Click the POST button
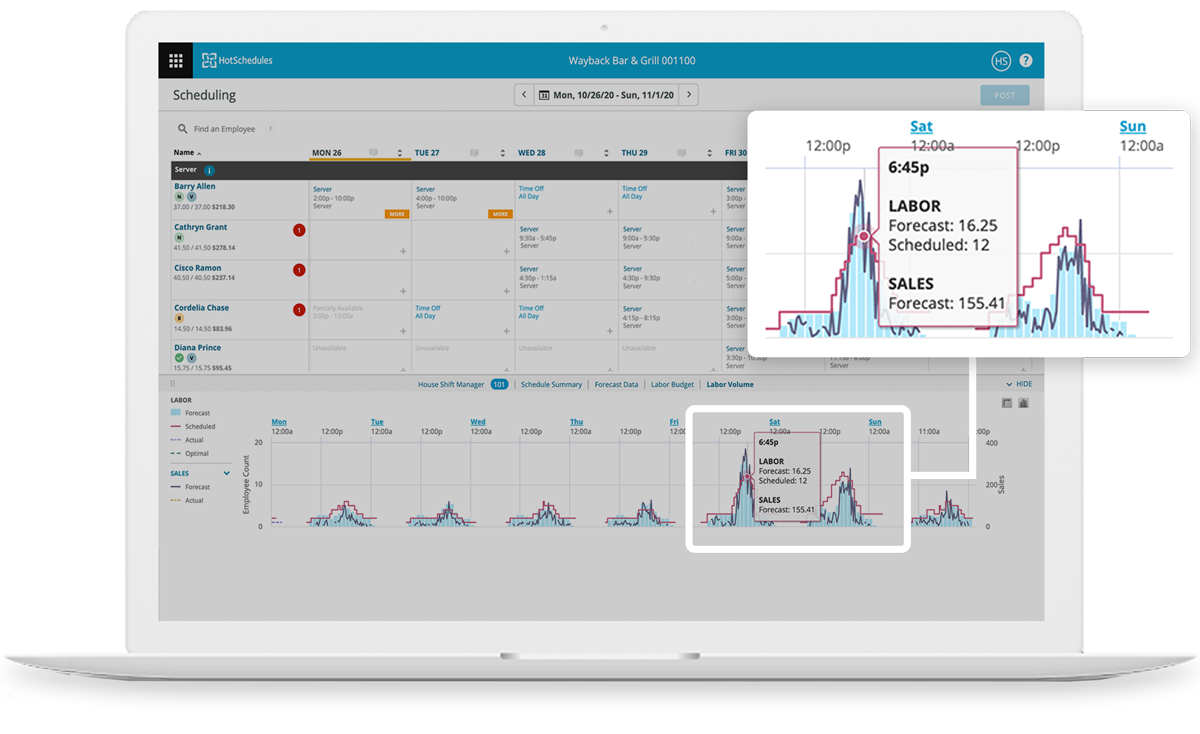The image size is (1200, 734). coord(1004,94)
